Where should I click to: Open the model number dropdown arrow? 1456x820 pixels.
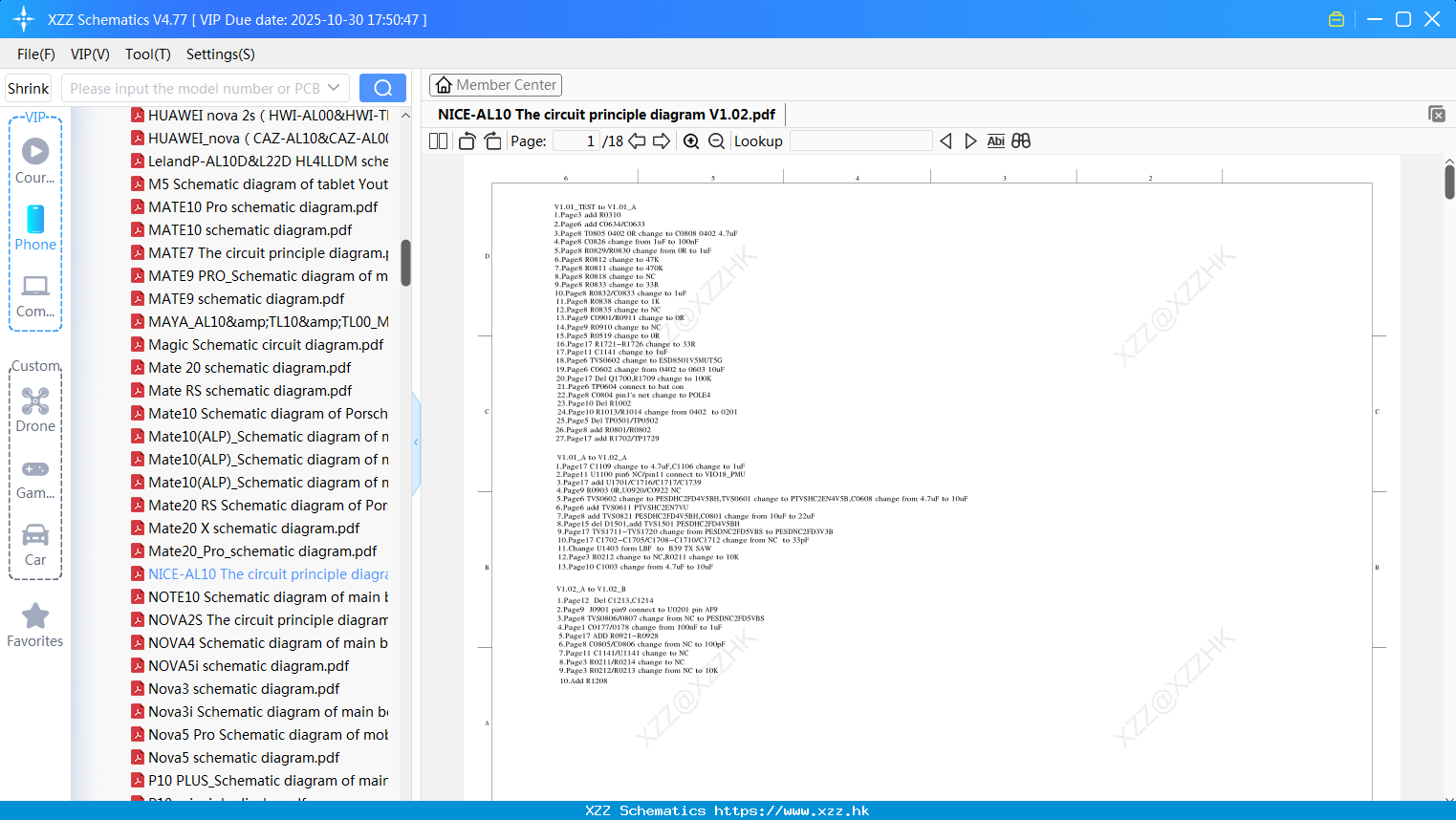tap(334, 88)
